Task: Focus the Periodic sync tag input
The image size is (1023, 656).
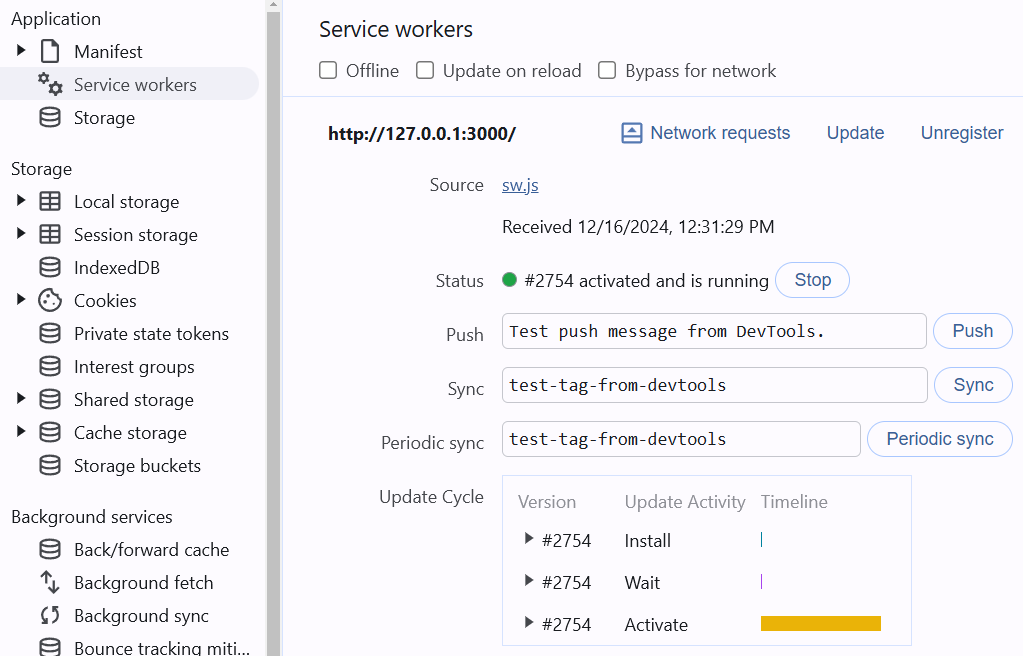Action: click(x=681, y=439)
